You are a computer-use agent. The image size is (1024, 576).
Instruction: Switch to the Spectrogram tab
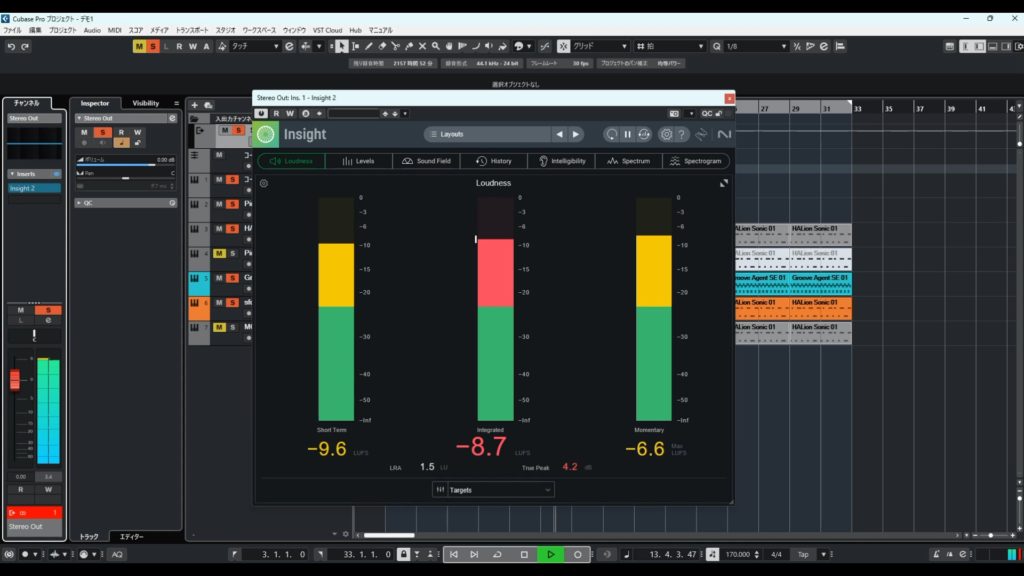(x=696, y=161)
